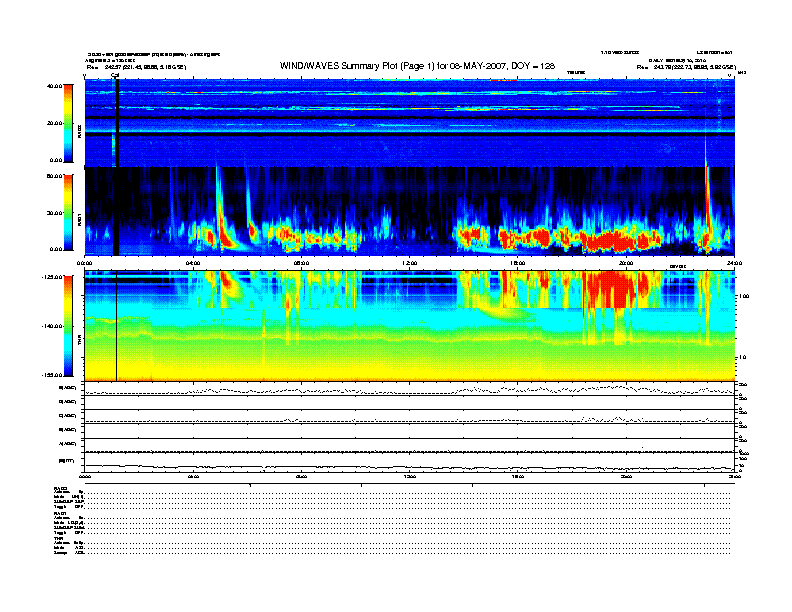Click the type III burst near 05:00 in RAD1
This screenshot has width=792, height=612.
tap(222, 212)
